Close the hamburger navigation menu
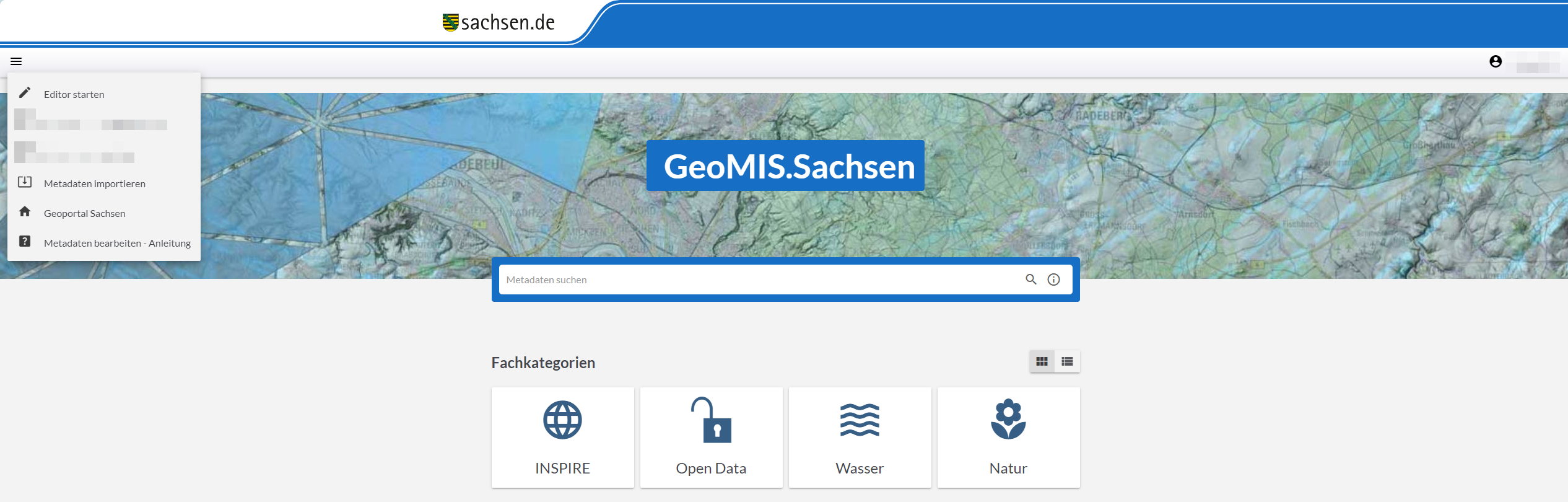The image size is (1568, 502). 16,61
